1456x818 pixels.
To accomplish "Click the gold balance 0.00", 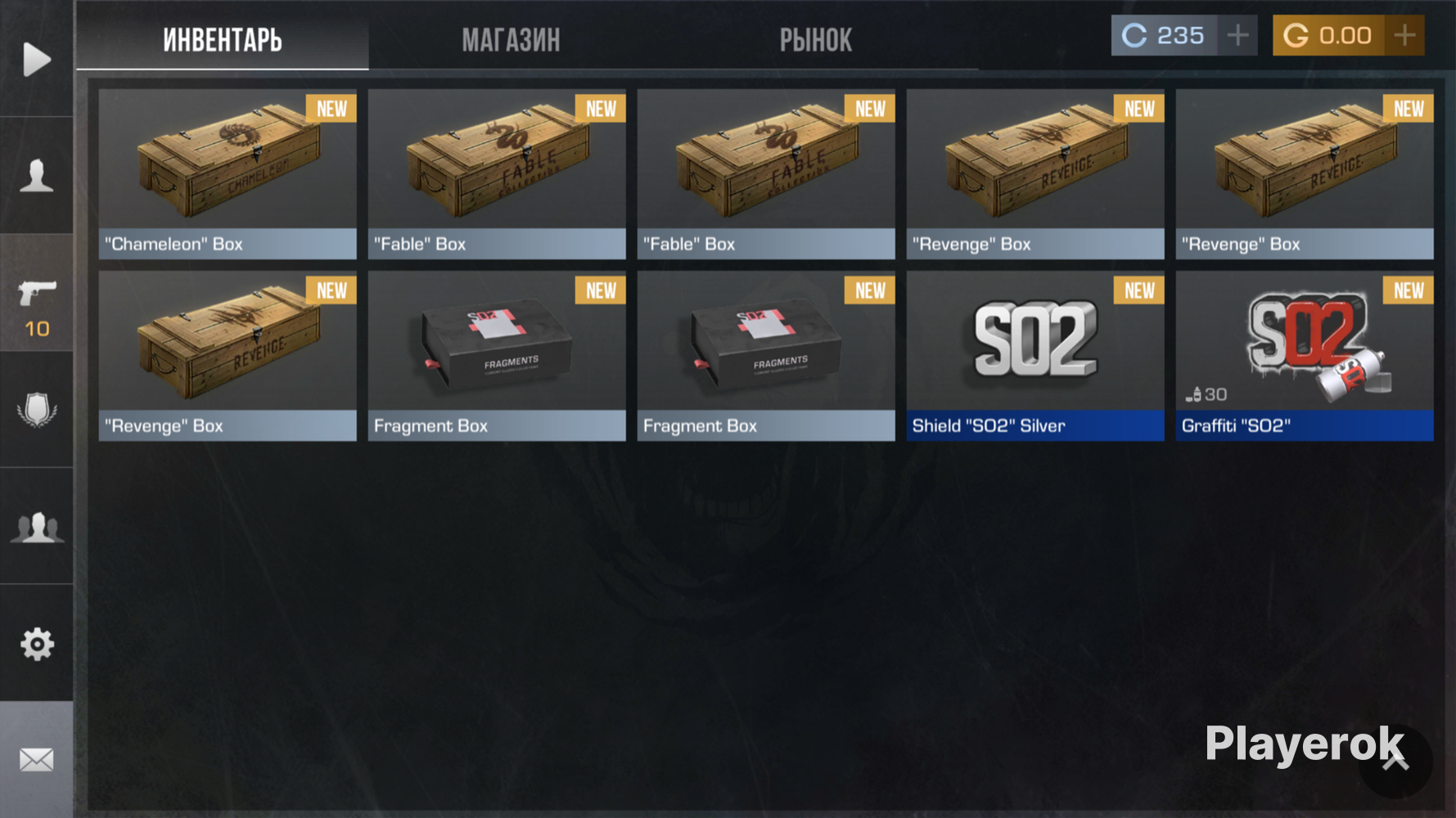I will (1328, 35).
